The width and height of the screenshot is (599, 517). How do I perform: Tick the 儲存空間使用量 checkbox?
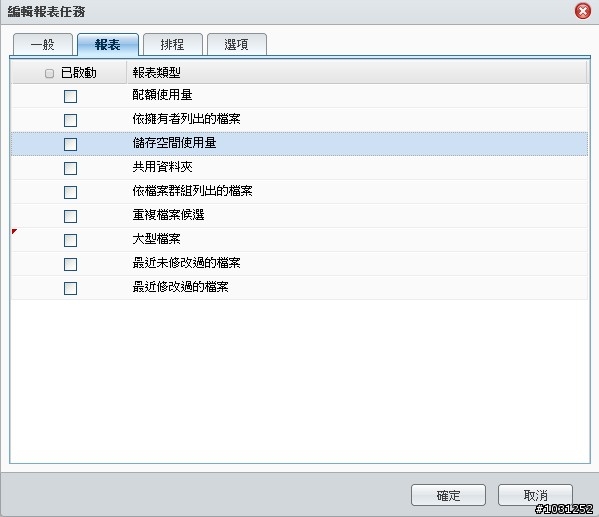click(x=70, y=144)
